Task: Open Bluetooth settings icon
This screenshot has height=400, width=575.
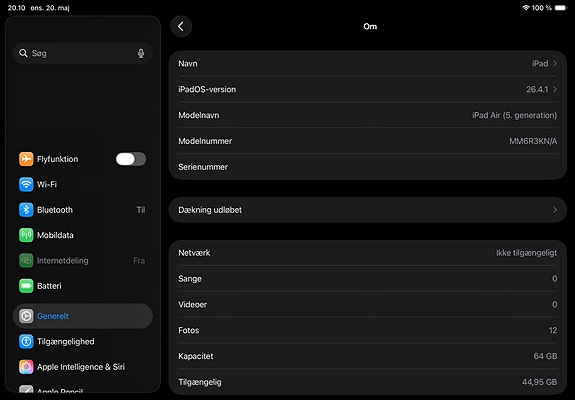Action: pyautogui.click(x=26, y=210)
